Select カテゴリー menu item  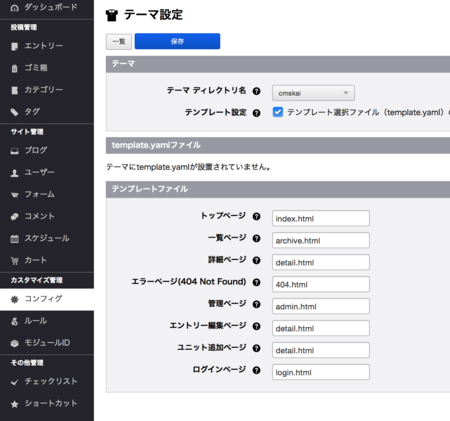point(47,90)
